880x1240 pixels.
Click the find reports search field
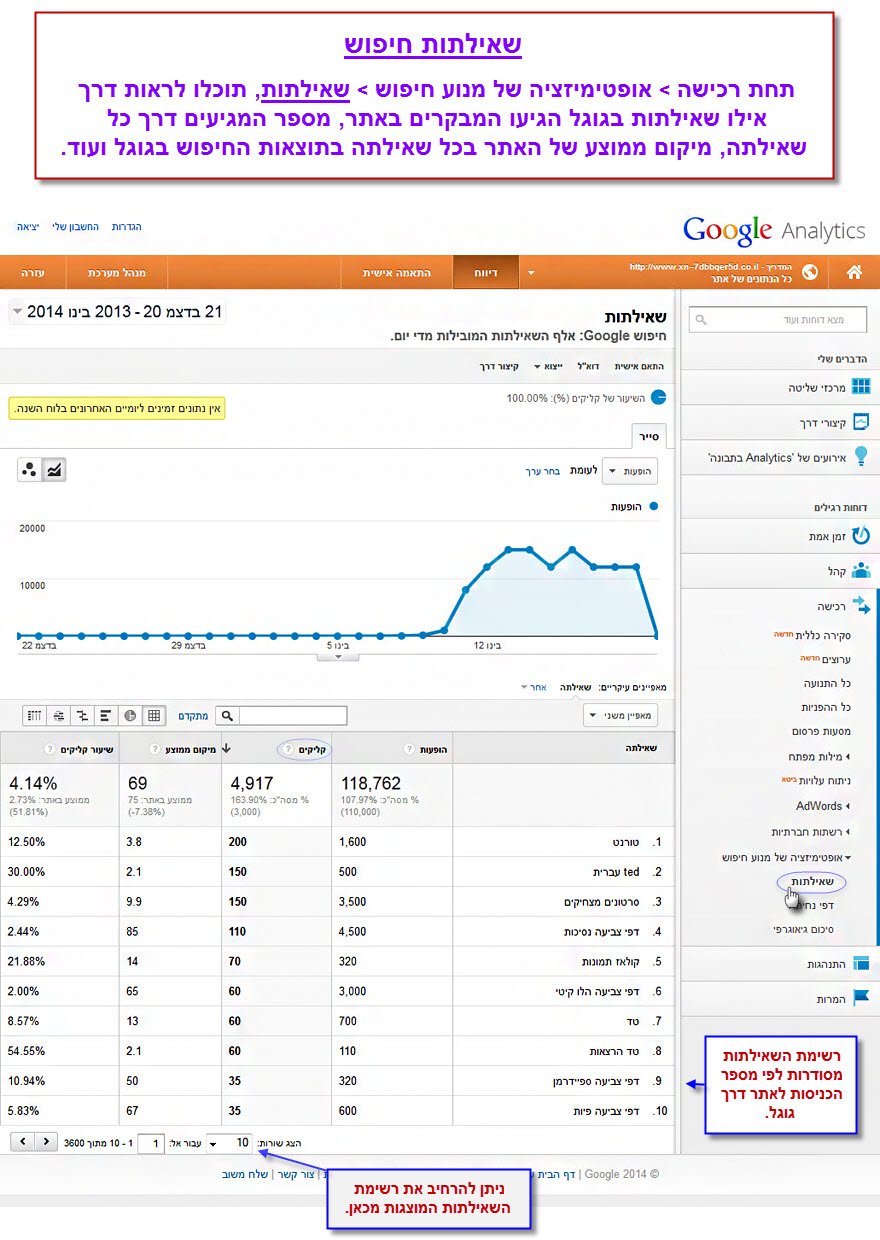click(x=777, y=319)
